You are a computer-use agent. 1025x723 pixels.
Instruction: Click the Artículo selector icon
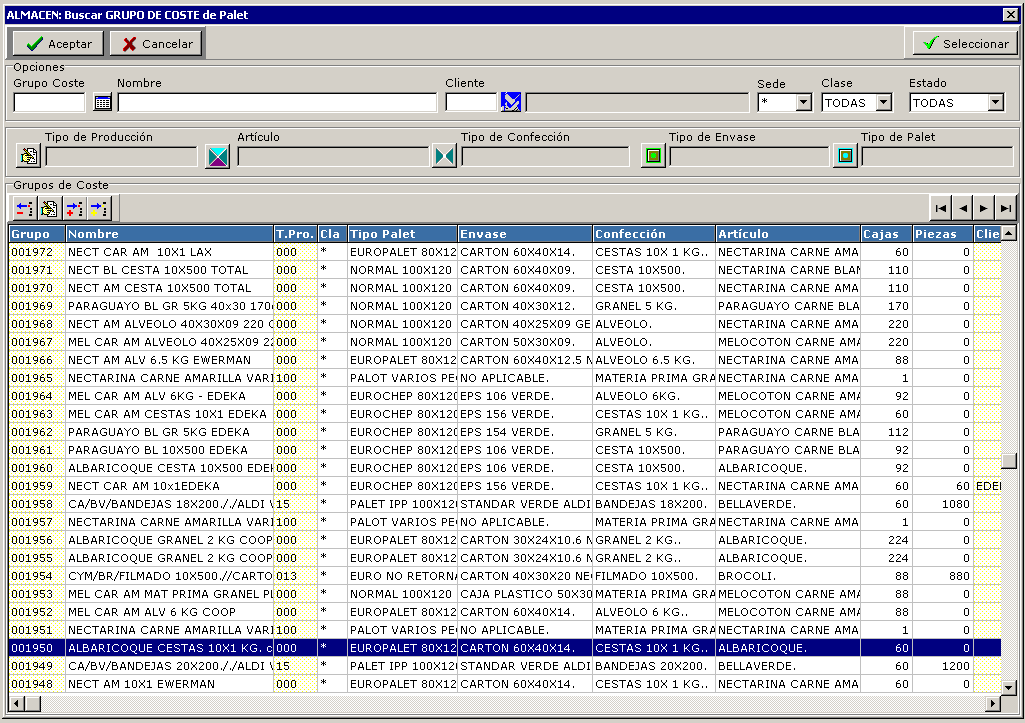(217, 156)
